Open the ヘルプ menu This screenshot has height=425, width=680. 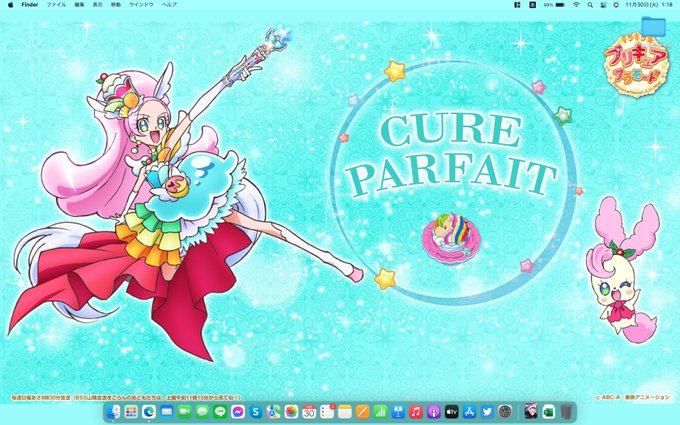coord(169,5)
